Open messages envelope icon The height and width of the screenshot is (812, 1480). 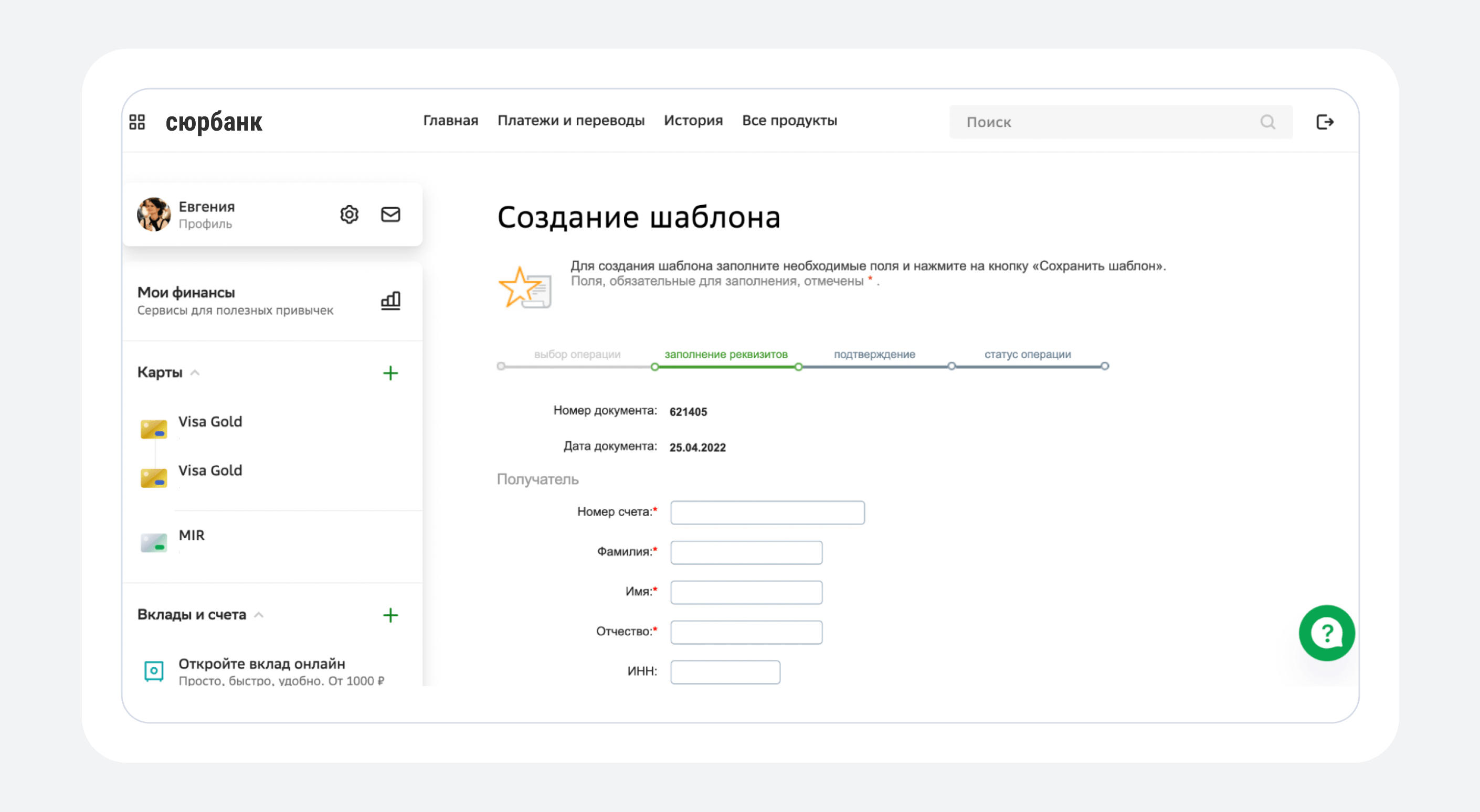pyautogui.click(x=390, y=214)
